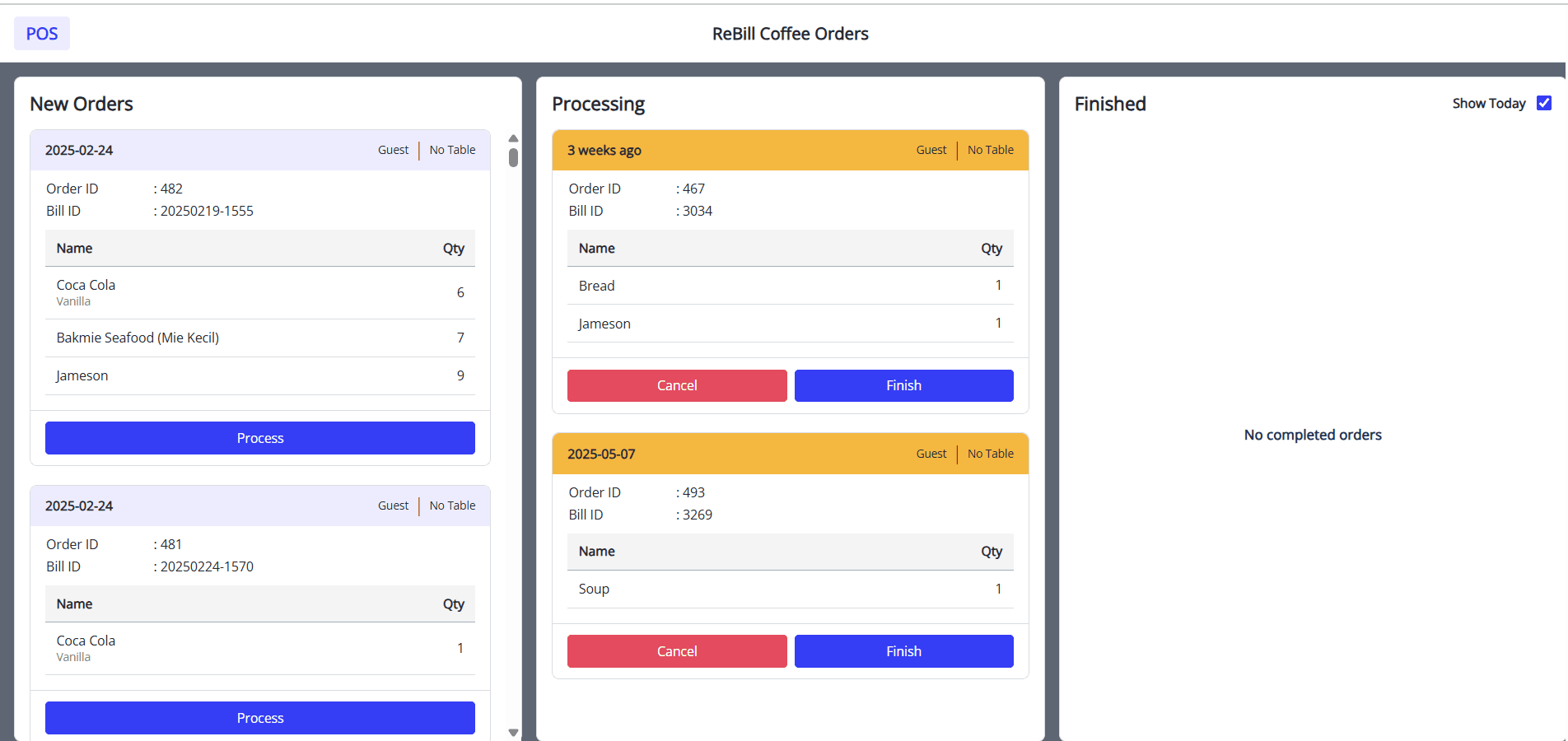Image resolution: width=1568 pixels, height=741 pixels.
Task: Click the New Orders scroll up arrow
Action: (513, 138)
